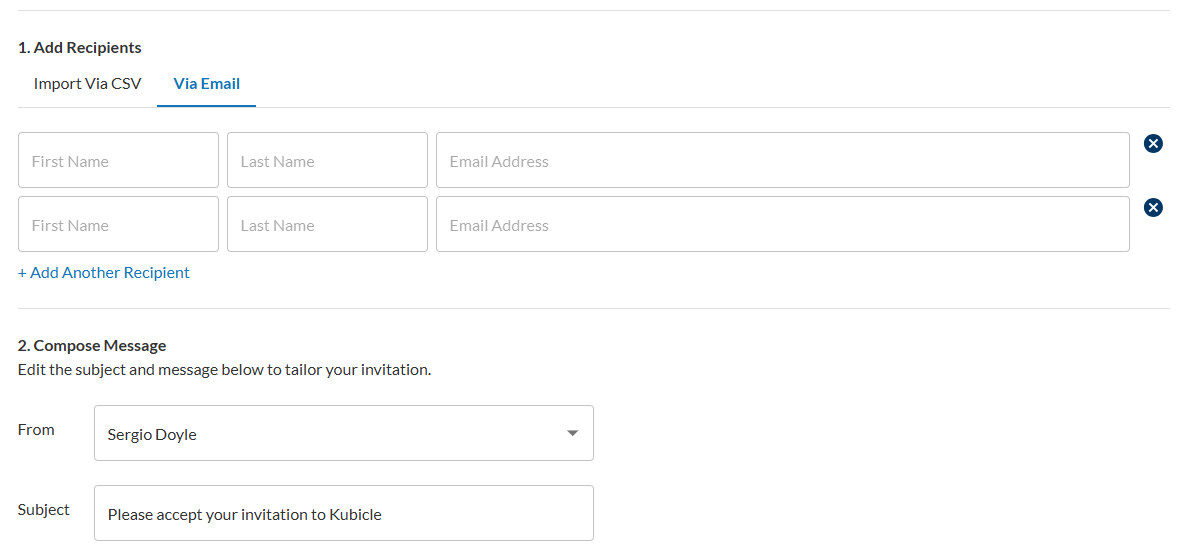Switch to the Import Via CSV tab
This screenshot has height=555, width=1179.
point(87,84)
